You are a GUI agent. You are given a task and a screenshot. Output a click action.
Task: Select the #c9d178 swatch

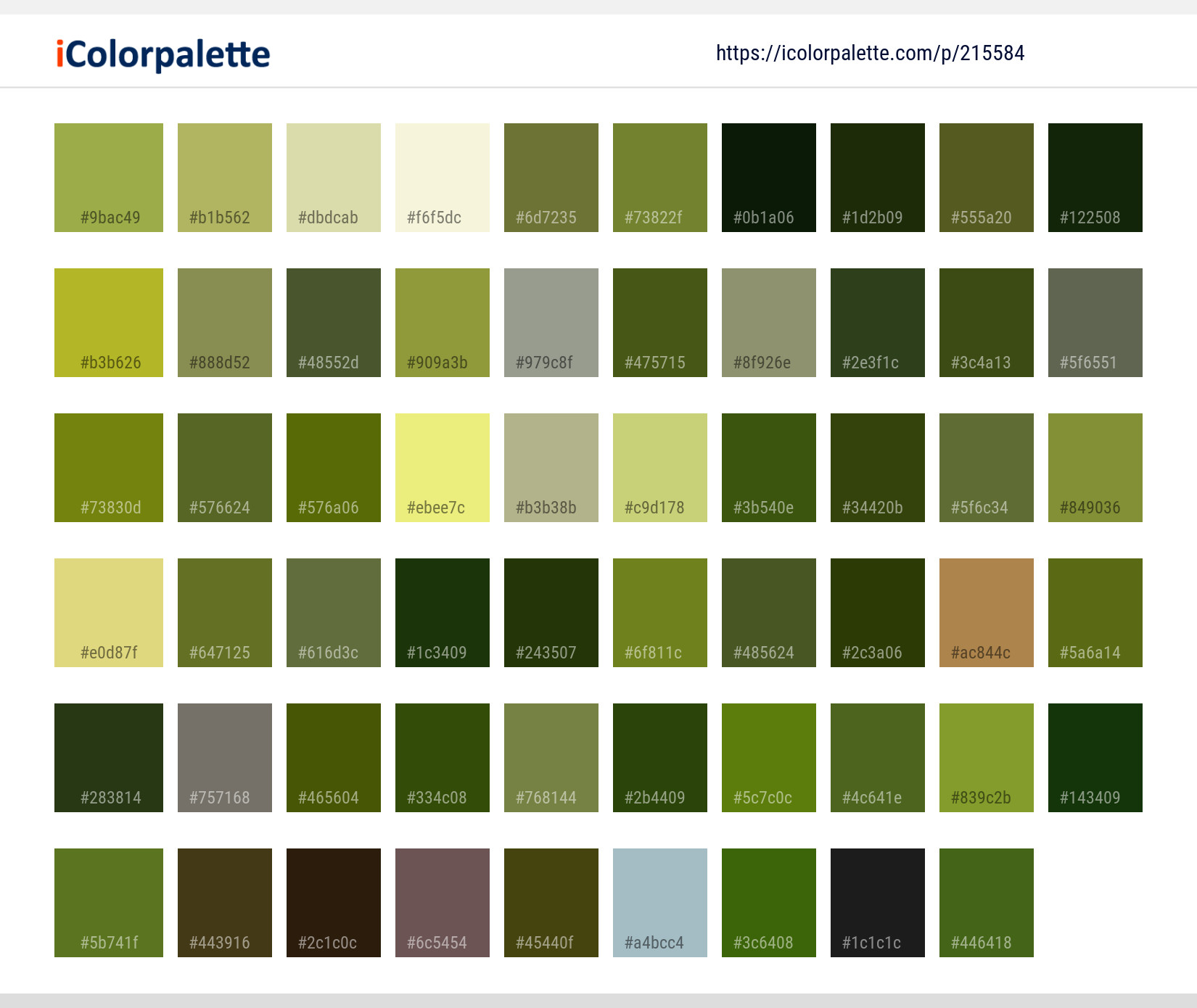tap(660, 468)
